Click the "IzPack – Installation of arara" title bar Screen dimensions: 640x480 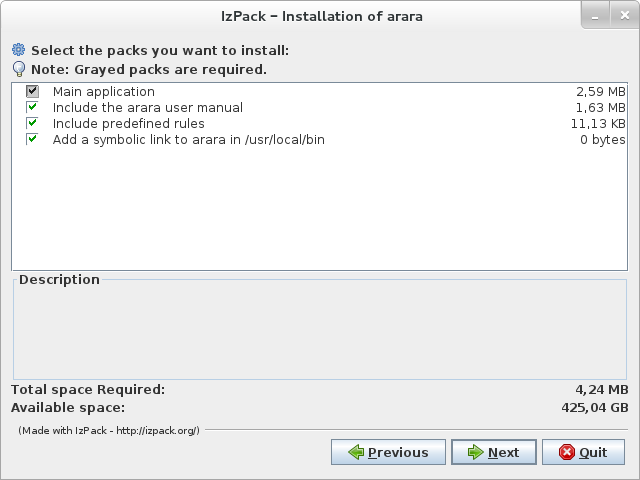[320, 16]
